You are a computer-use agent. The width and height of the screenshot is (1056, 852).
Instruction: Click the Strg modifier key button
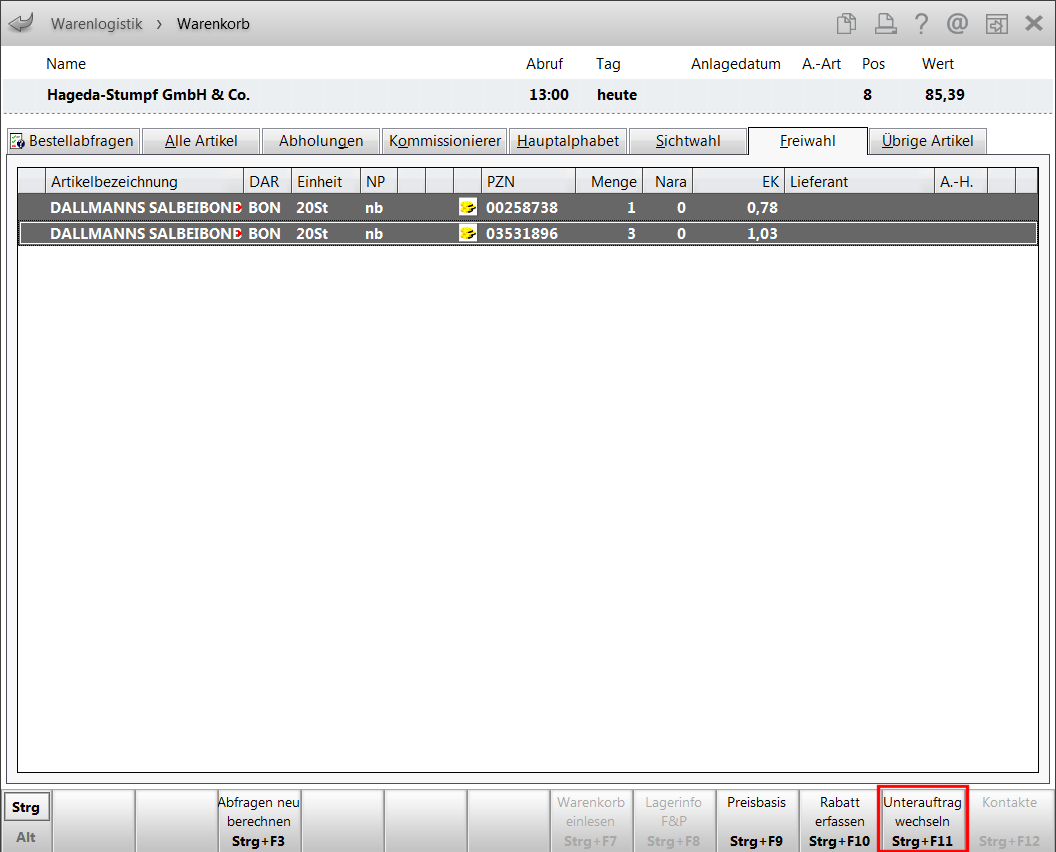[26, 807]
